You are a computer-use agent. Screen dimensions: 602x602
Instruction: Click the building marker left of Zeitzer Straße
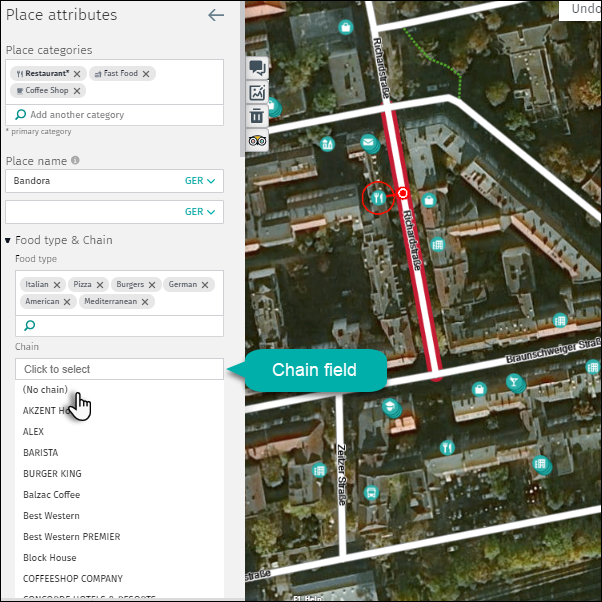click(x=319, y=470)
